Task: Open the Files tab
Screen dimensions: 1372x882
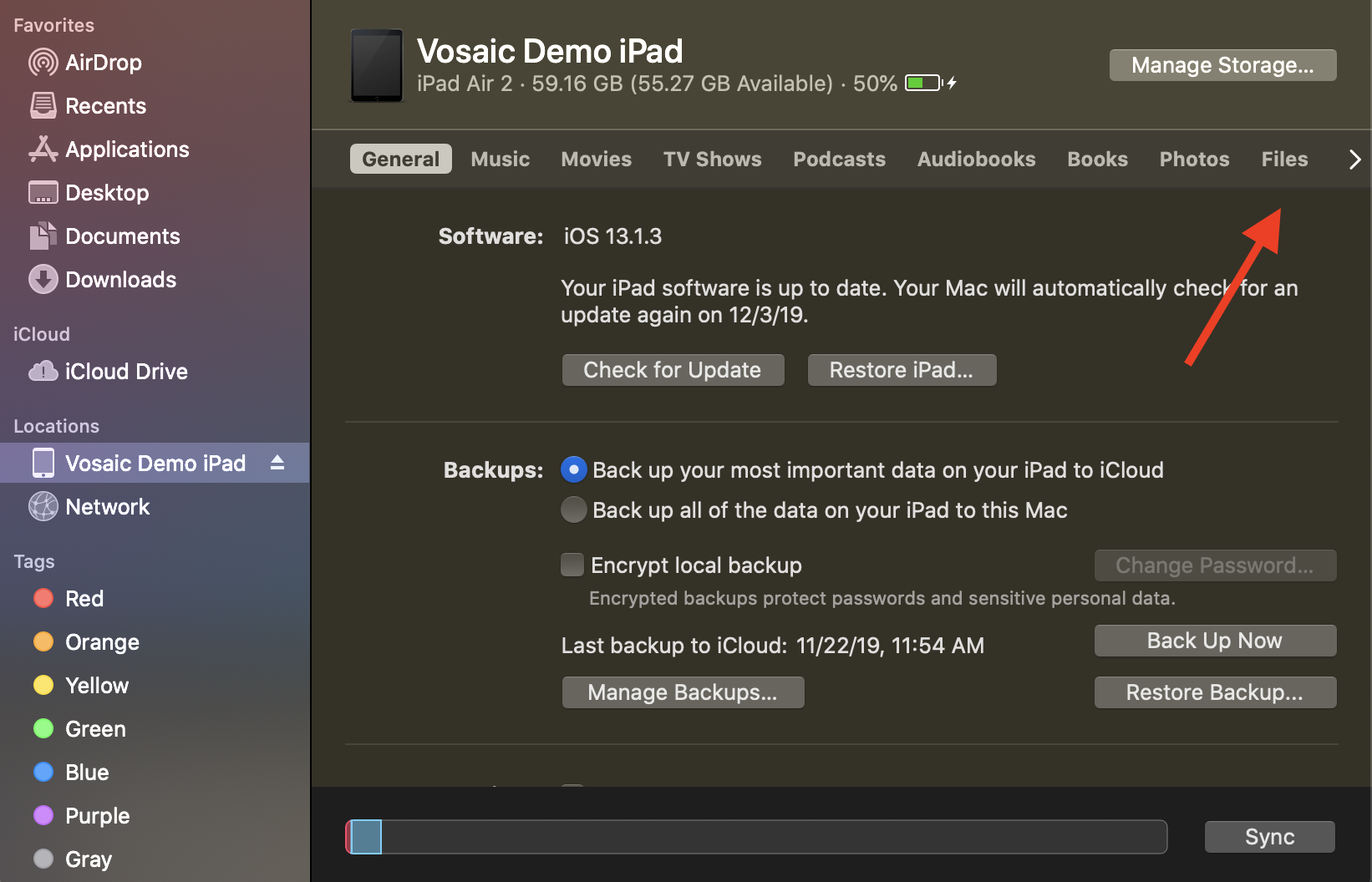Action: pos(1285,159)
